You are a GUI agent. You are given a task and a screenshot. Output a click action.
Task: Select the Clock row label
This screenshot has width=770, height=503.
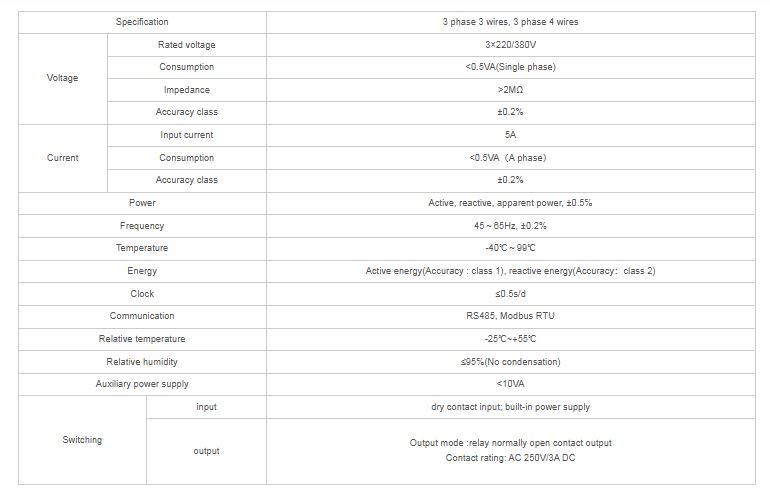click(x=142, y=294)
